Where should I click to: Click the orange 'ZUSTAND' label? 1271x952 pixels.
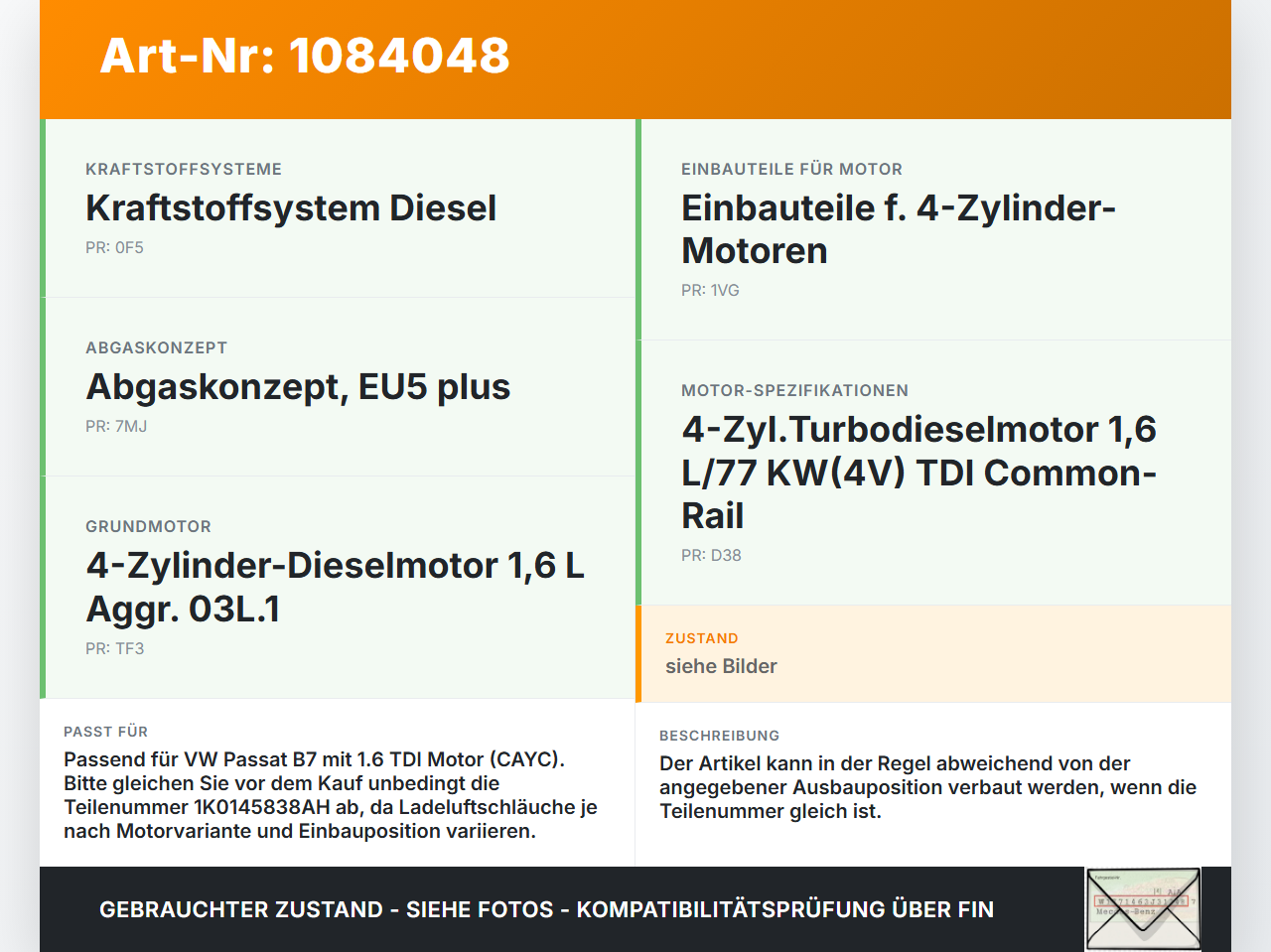(701, 638)
